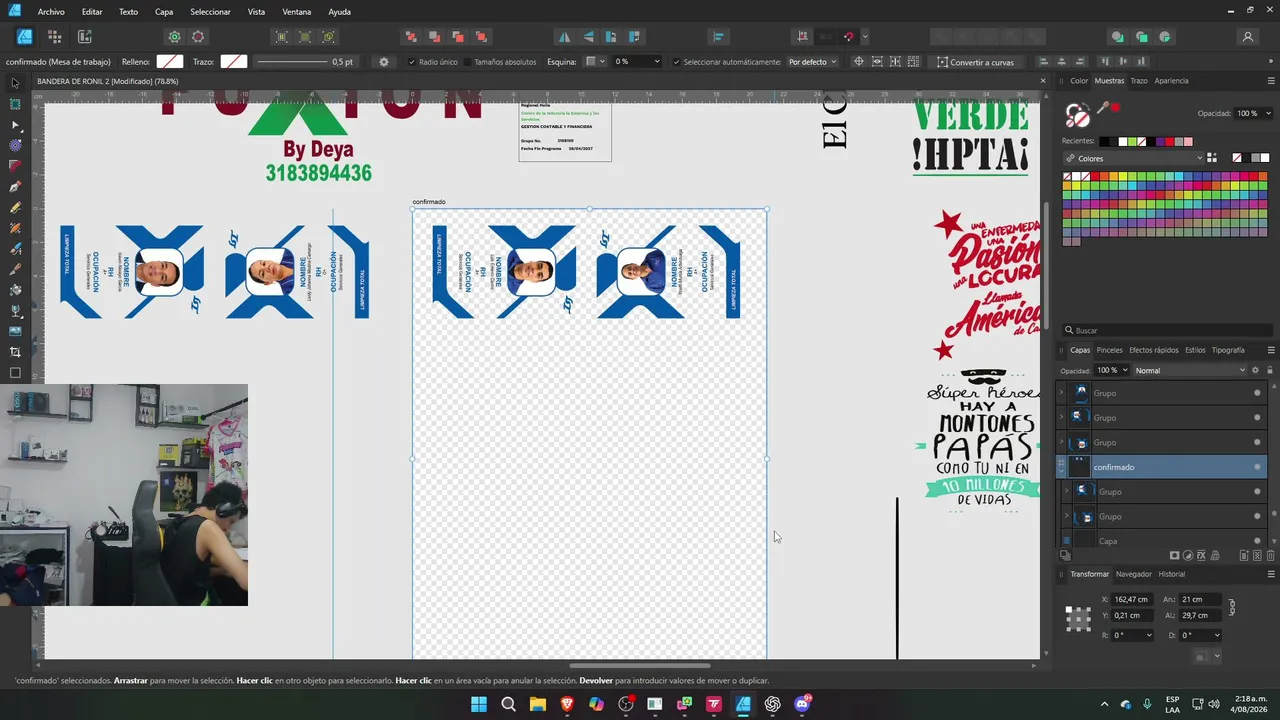1280x720 pixels.
Task: Switch to the Designer persona
Action: coord(25,37)
